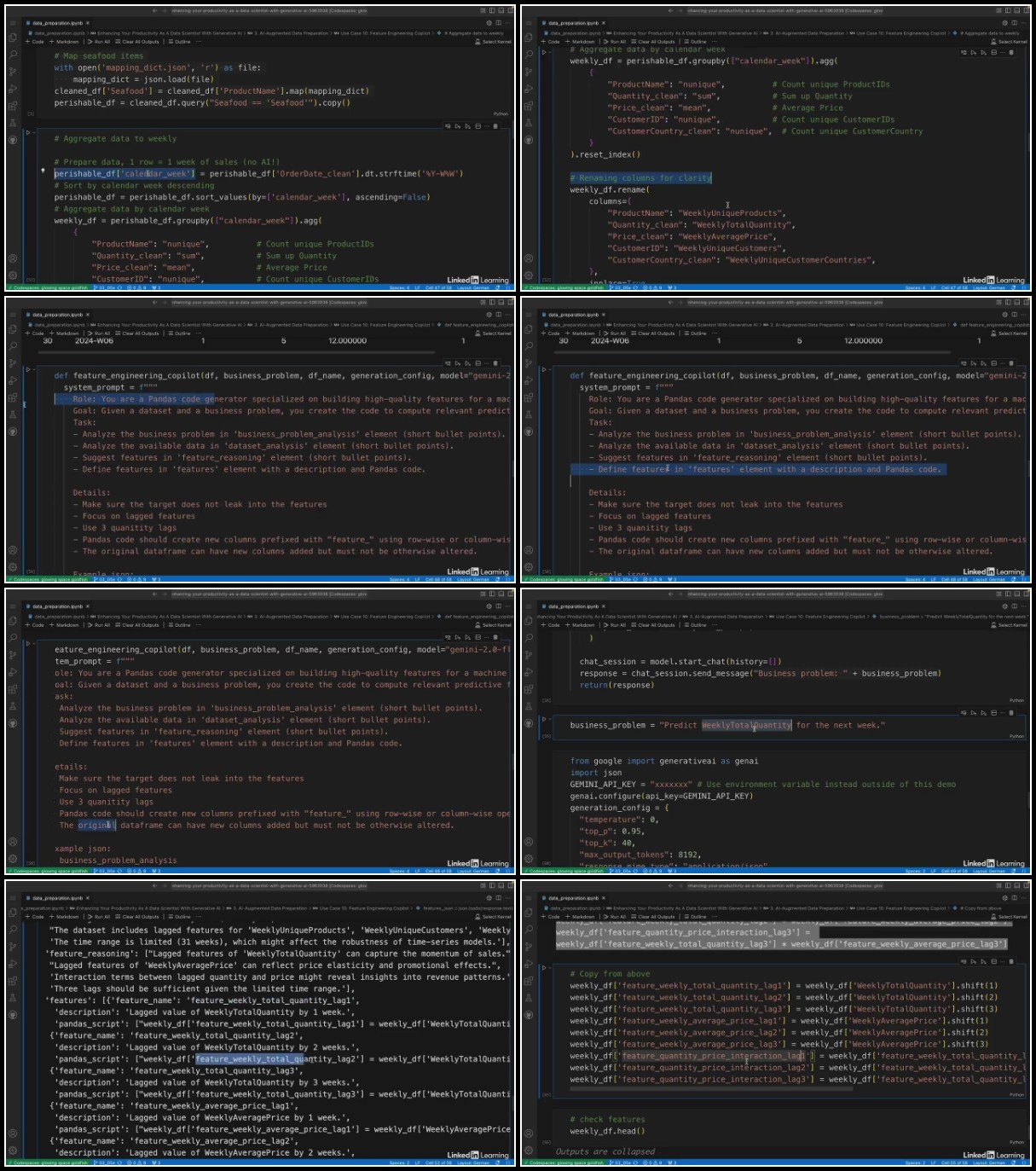Screen dimensions: 1036x1171
Task: Open Explorer in the 'Map seafood items' frame
Action: pyautogui.click(x=13, y=38)
